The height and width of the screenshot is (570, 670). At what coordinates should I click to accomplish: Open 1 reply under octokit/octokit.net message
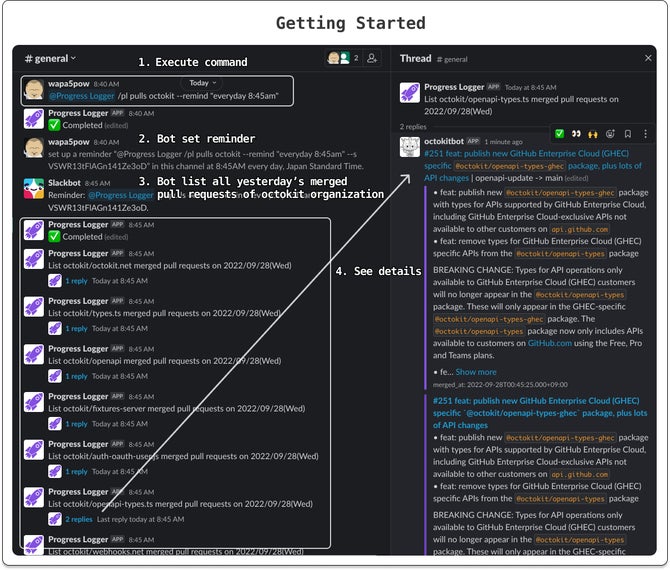(x=76, y=281)
